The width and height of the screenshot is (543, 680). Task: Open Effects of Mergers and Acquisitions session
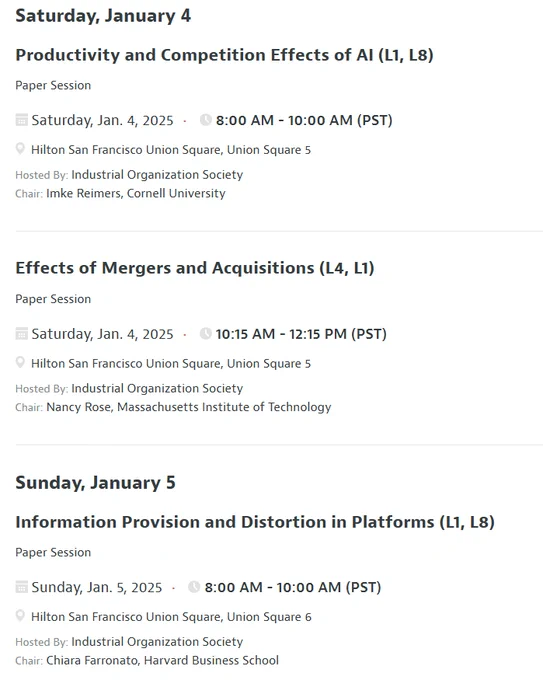pyautogui.click(x=195, y=268)
